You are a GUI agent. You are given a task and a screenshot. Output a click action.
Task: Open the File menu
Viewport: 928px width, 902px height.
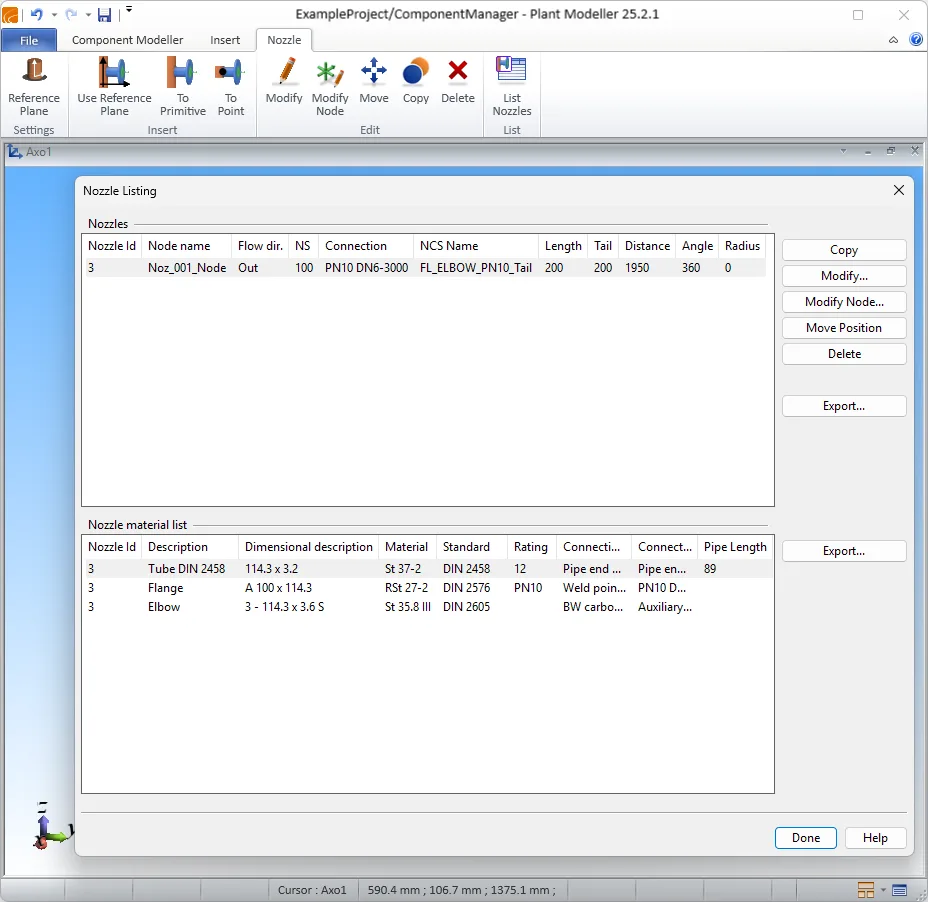pos(29,40)
